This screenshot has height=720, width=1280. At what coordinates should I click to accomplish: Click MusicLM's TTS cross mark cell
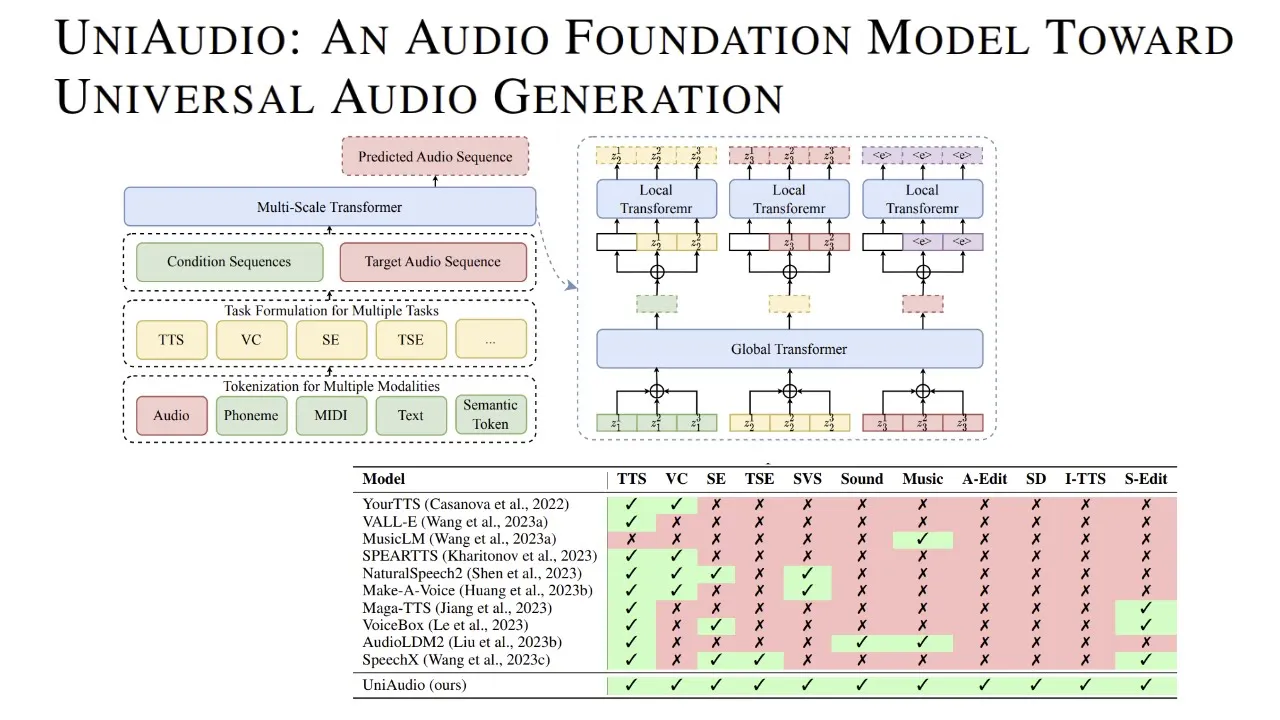coord(632,540)
